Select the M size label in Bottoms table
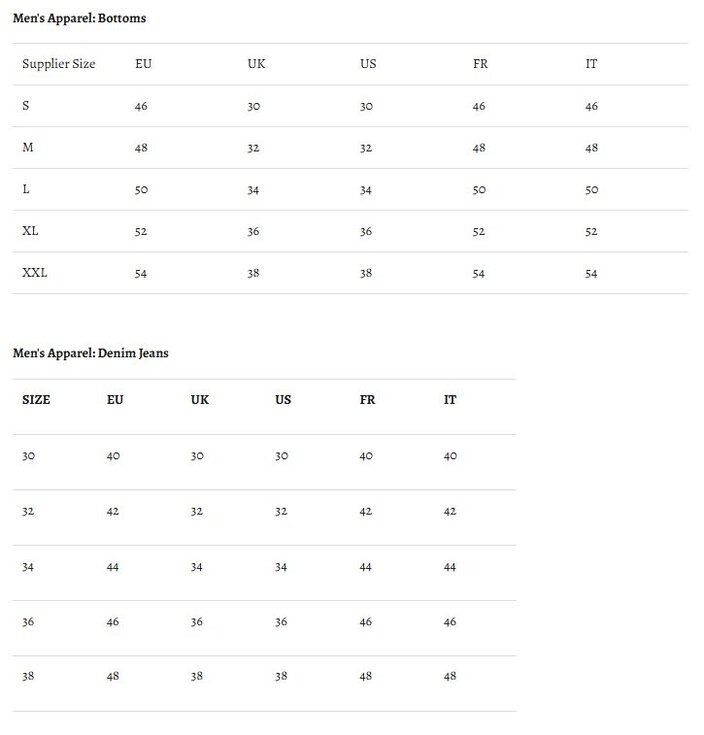Viewport: 704px width, 735px height. pos(28,148)
